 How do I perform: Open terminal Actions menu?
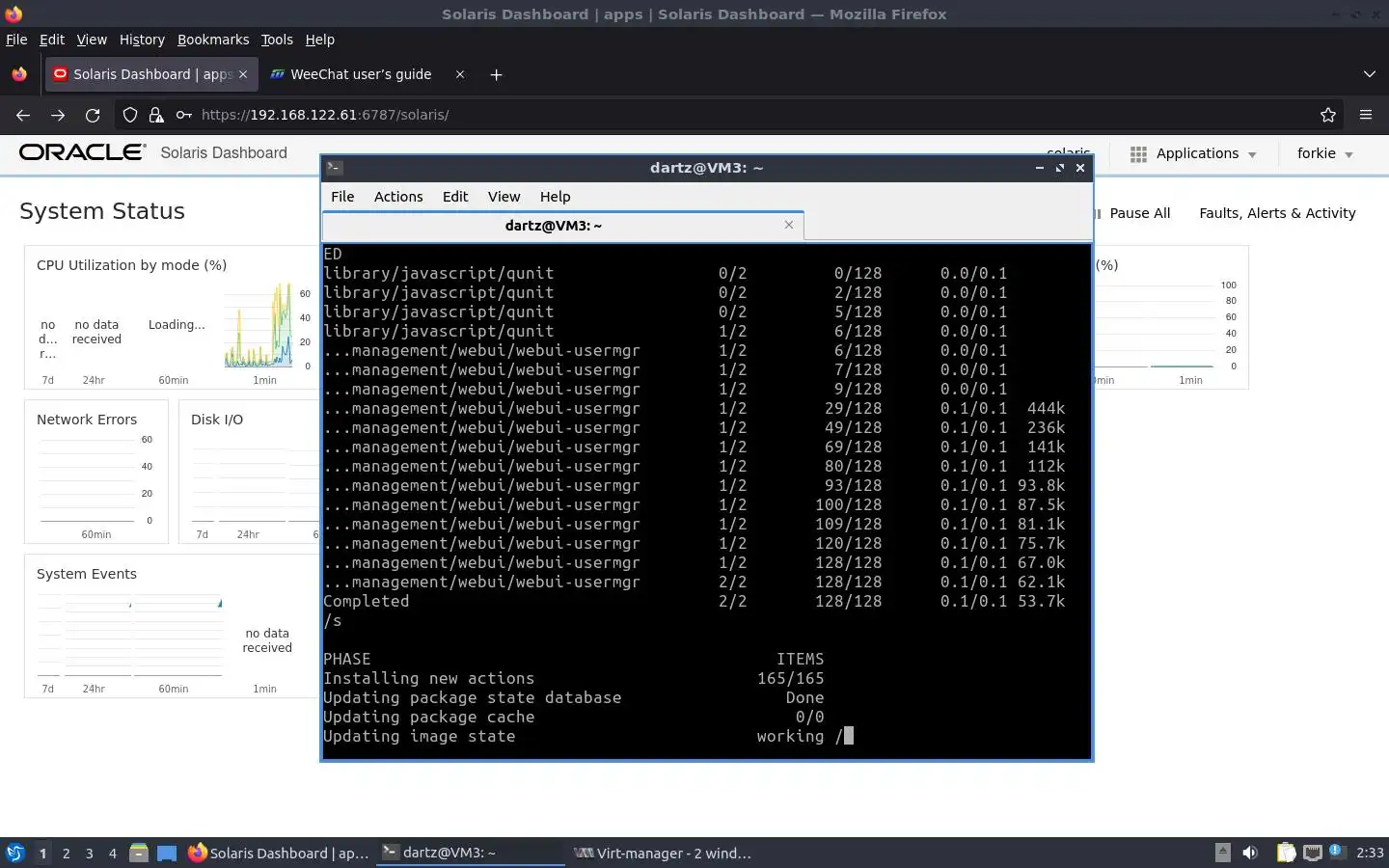tap(398, 197)
